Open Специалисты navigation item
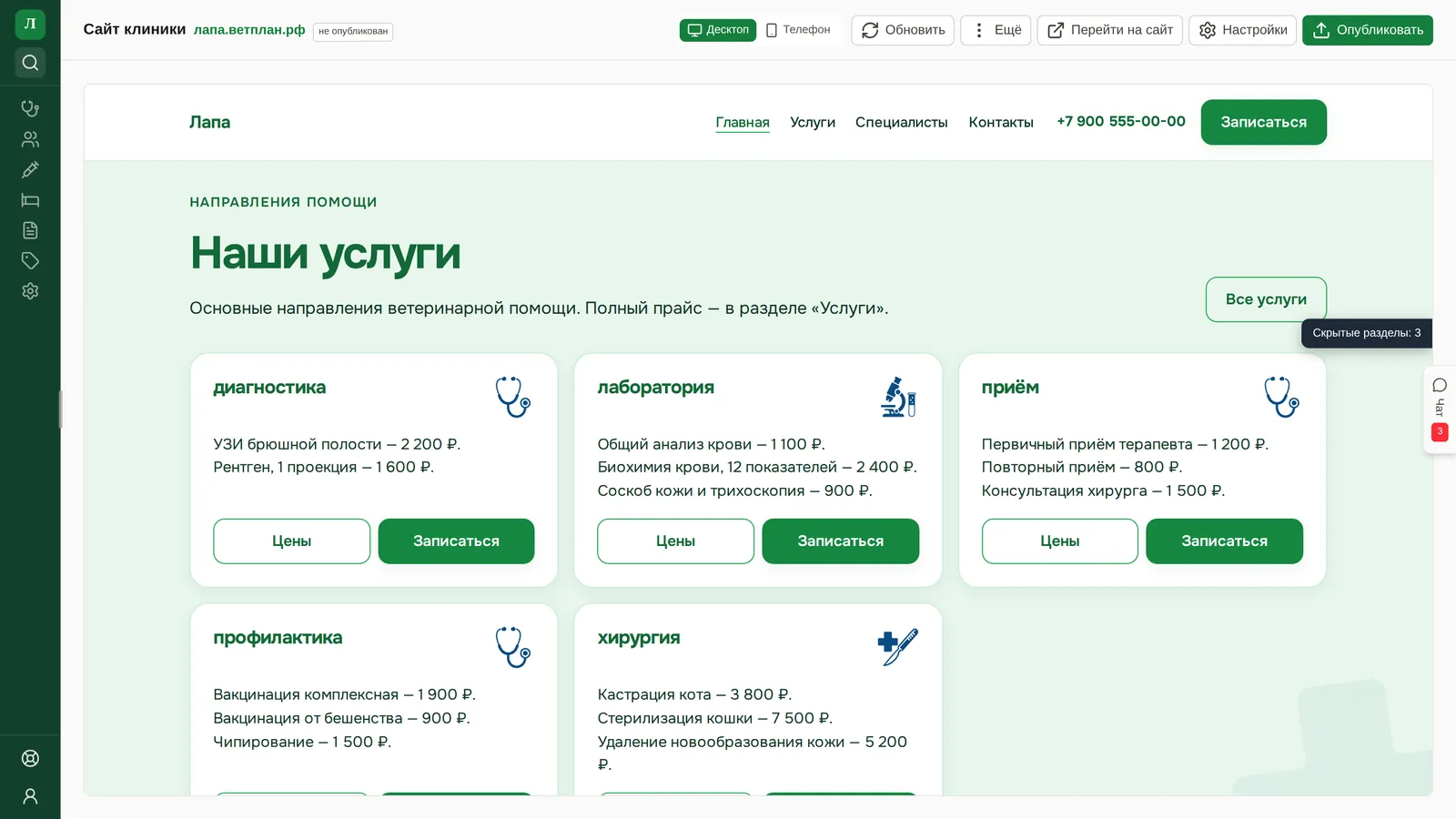 tap(901, 122)
